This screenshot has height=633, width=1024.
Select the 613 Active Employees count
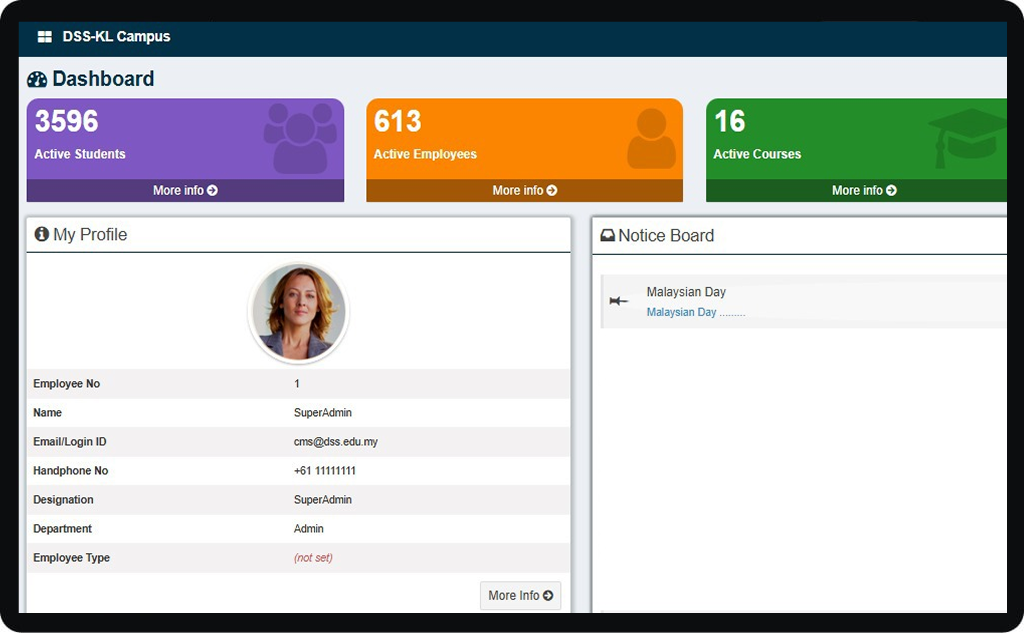pyautogui.click(x=398, y=122)
